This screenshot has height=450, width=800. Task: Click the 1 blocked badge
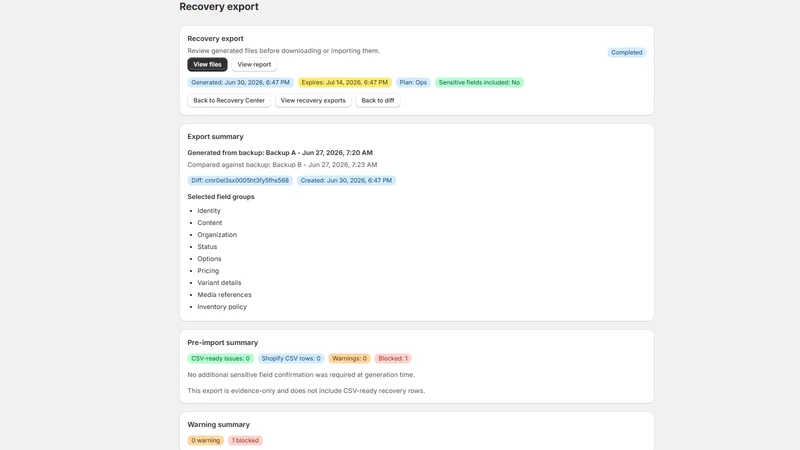tap(245, 440)
